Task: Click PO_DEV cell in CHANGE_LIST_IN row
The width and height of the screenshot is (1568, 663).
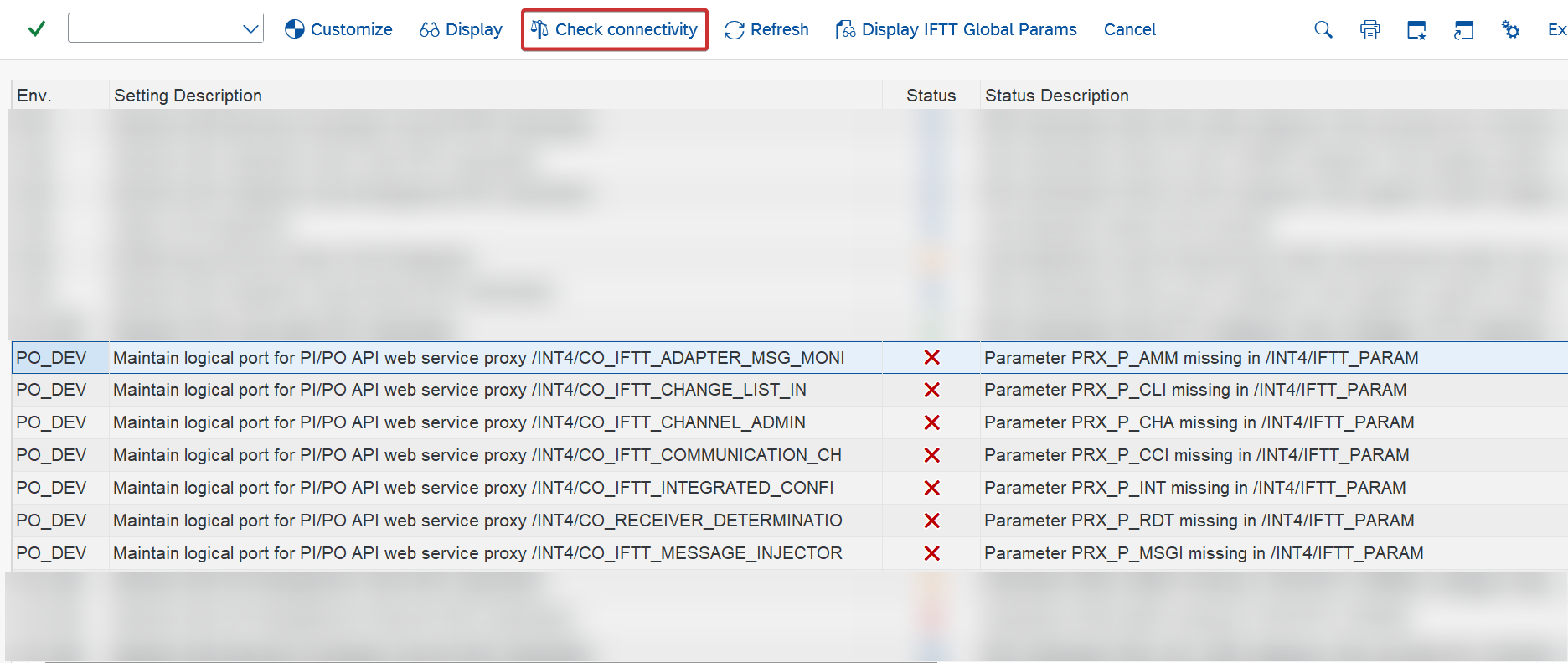Action: tap(60, 390)
